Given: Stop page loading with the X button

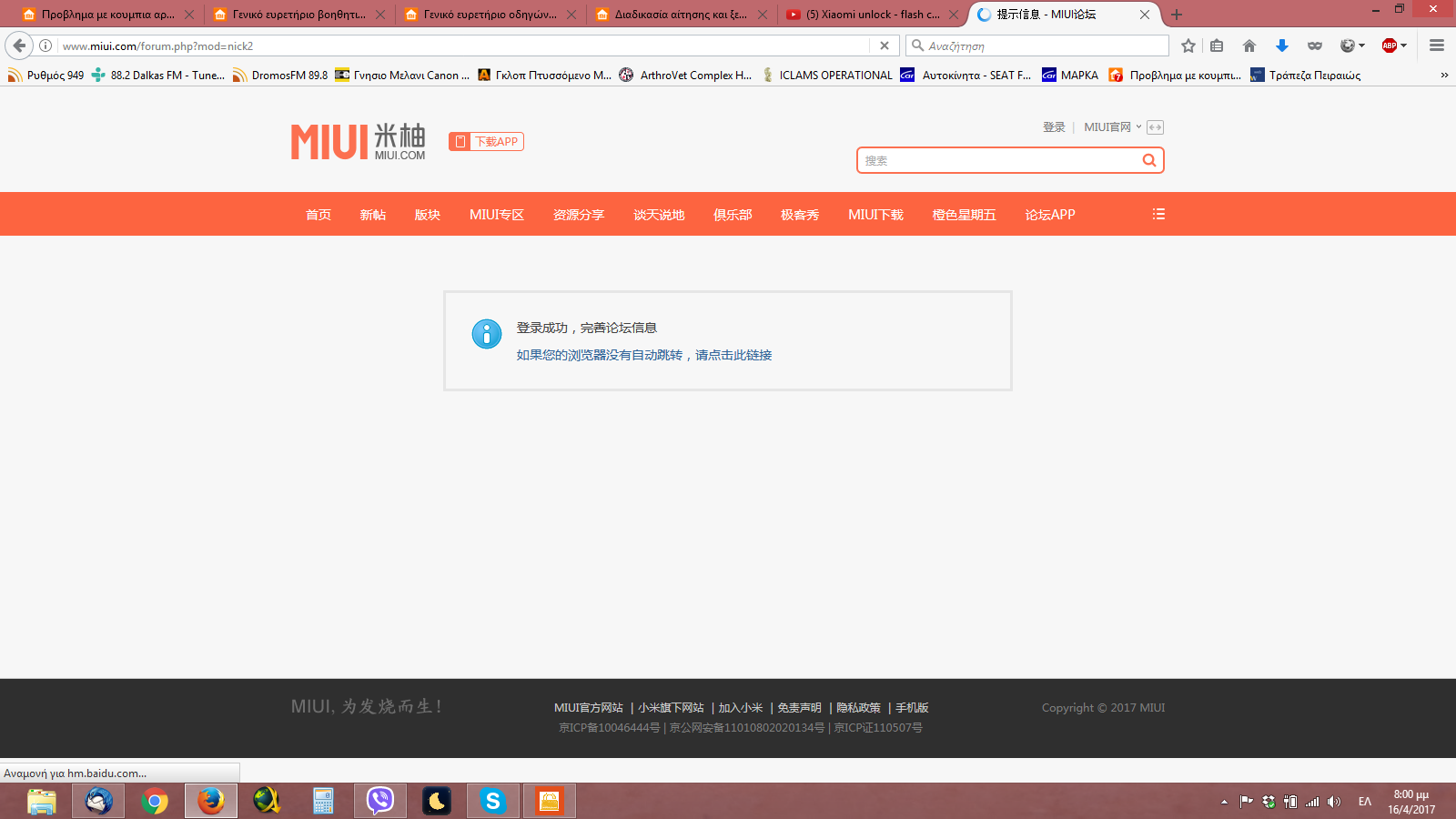Looking at the screenshot, I should point(884,45).
